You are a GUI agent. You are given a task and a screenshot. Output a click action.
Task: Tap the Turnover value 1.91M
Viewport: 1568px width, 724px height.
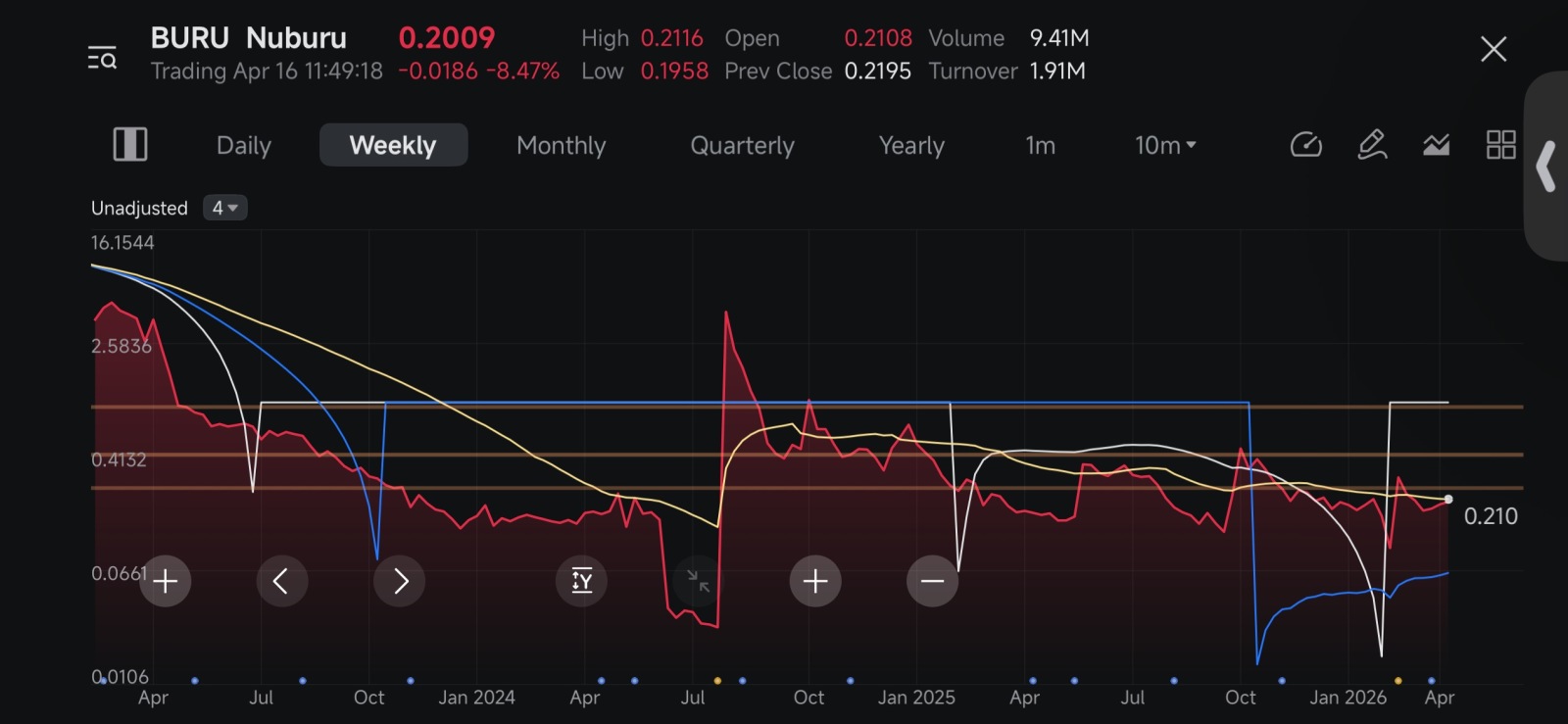click(x=1057, y=71)
